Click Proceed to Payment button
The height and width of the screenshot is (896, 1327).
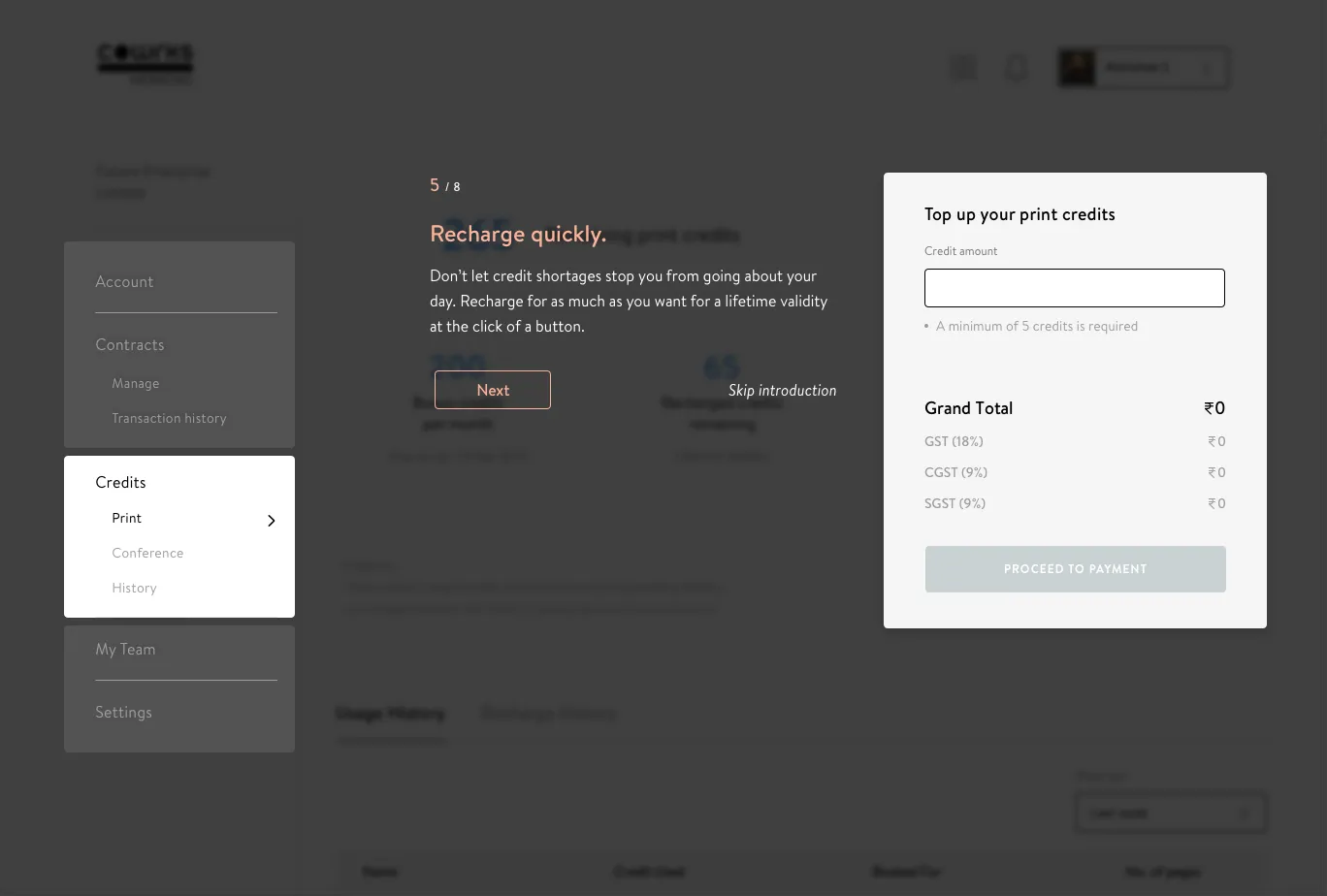click(1076, 569)
